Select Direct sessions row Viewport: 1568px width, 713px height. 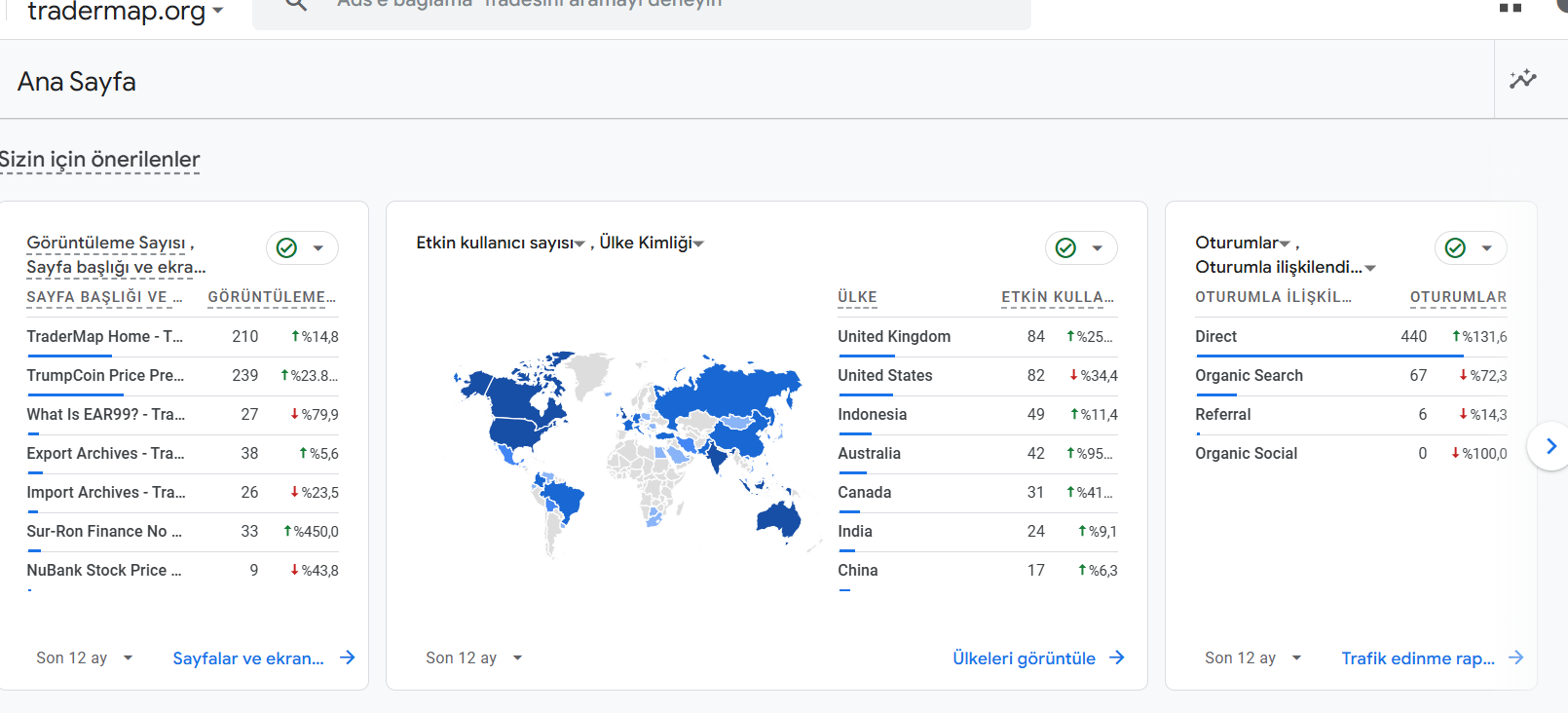(x=1351, y=337)
